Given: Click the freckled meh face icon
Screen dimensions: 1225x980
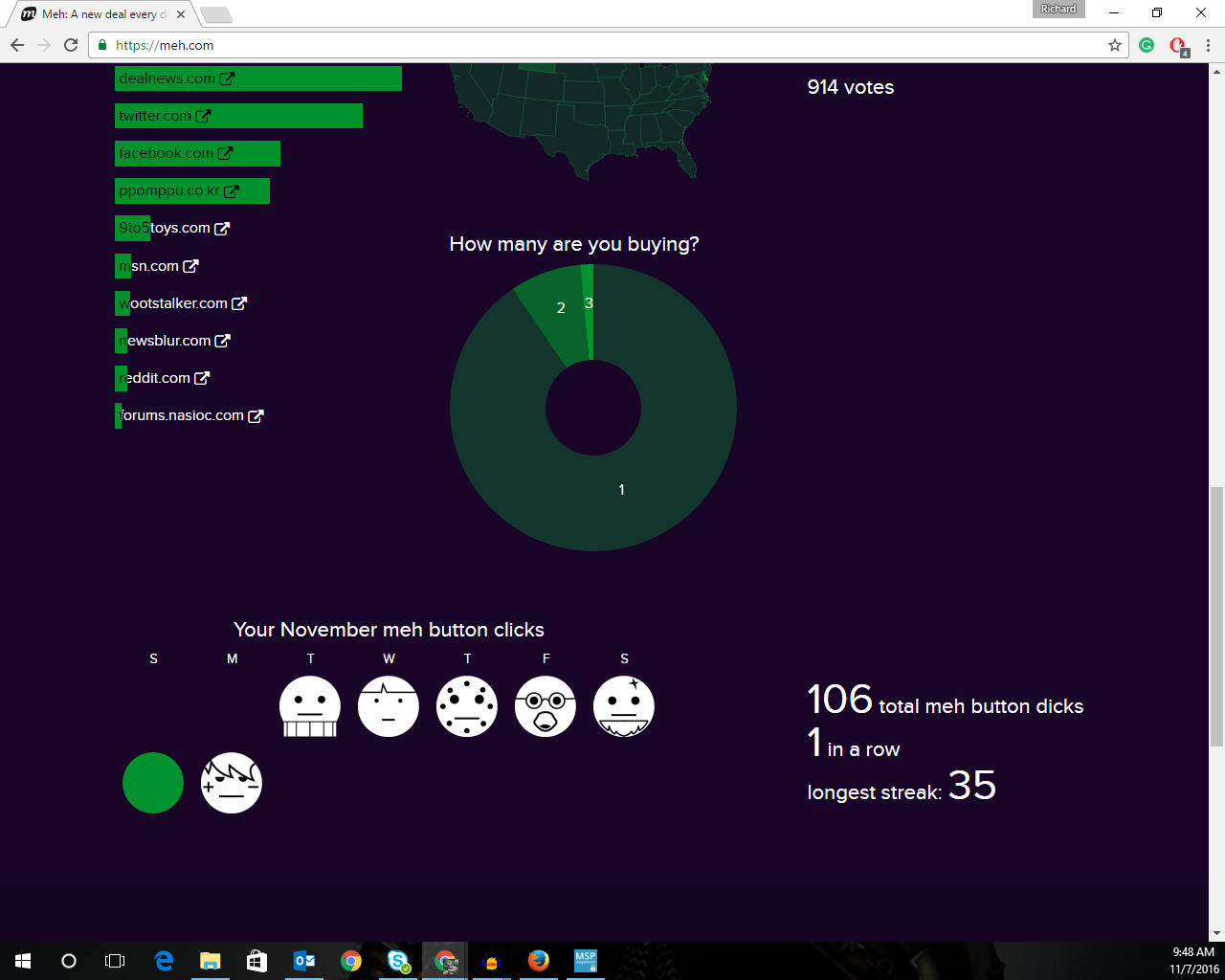Looking at the screenshot, I should pyautogui.click(x=466, y=706).
